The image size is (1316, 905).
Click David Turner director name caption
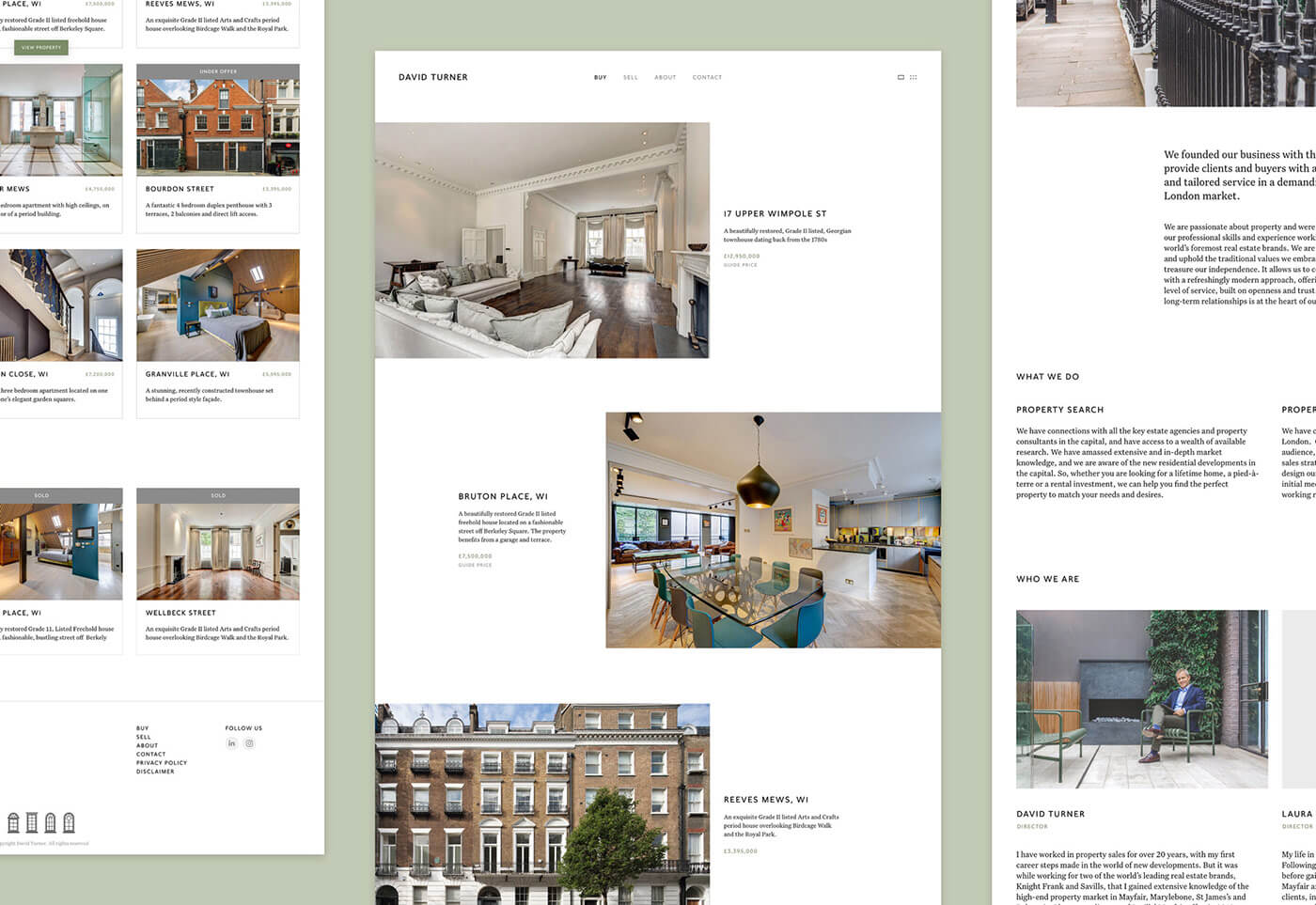coord(1050,814)
